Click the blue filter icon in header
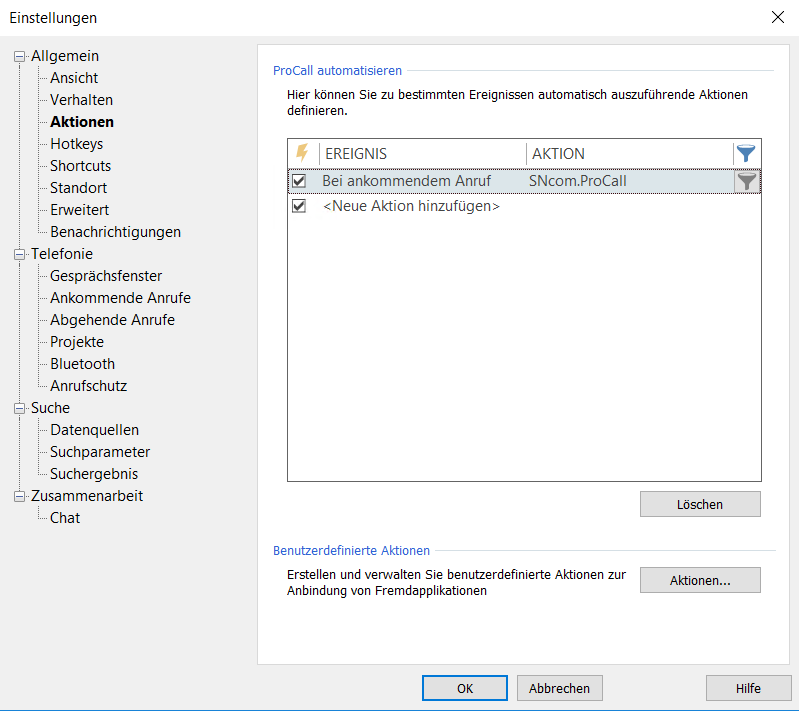799x711 pixels. [x=746, y=153]
